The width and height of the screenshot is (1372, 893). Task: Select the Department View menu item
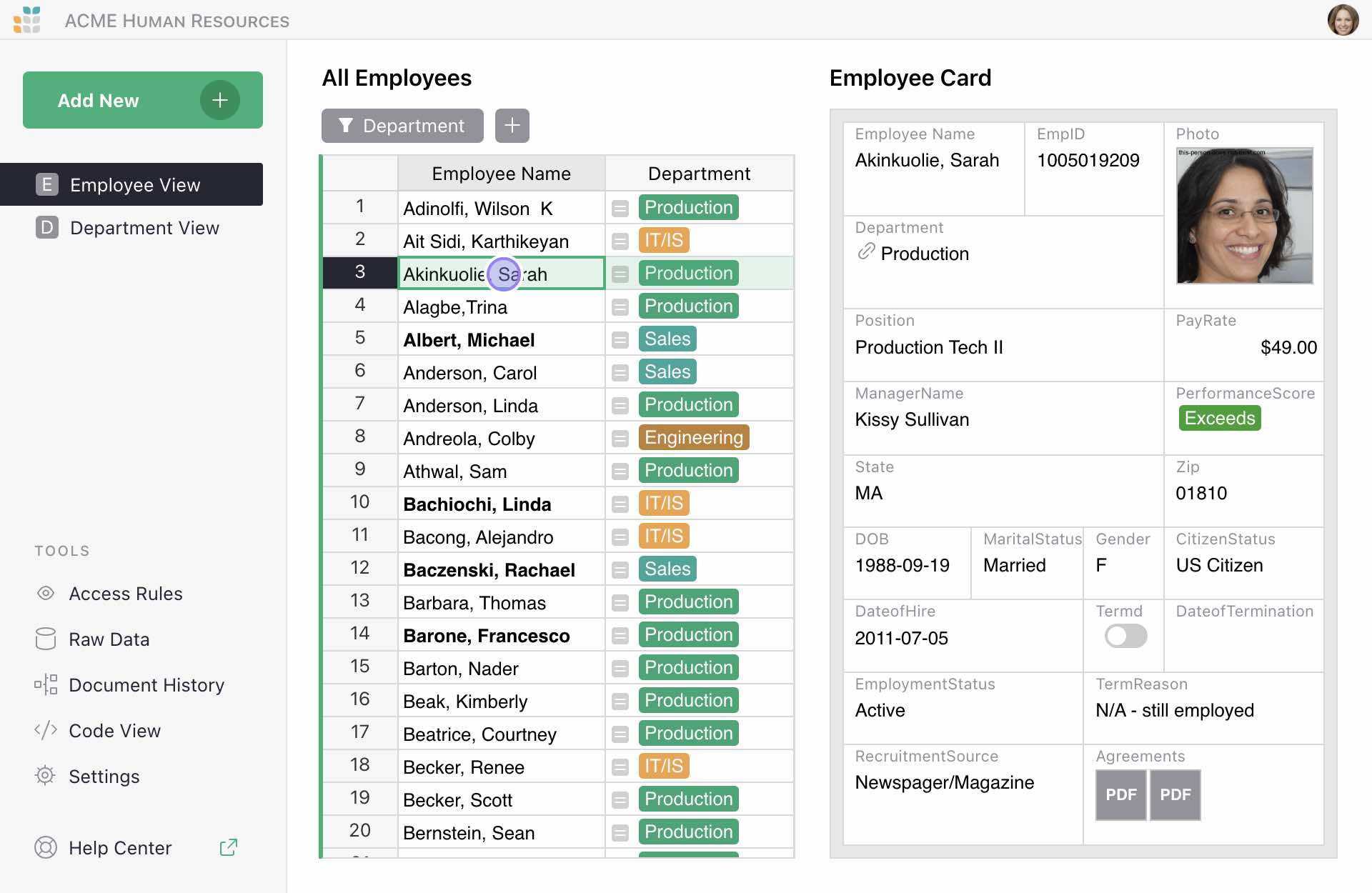pyautogui.click(x=145, y=228)
